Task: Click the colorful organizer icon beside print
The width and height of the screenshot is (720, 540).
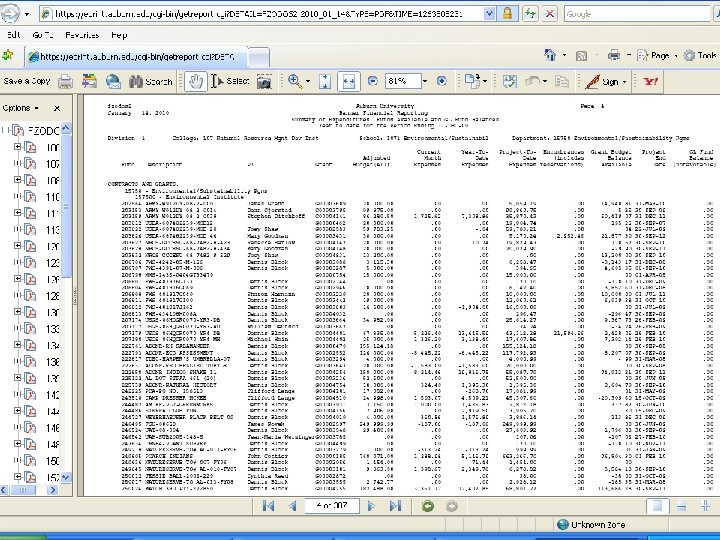Action: pyautogui.click(x=90, y=82)
